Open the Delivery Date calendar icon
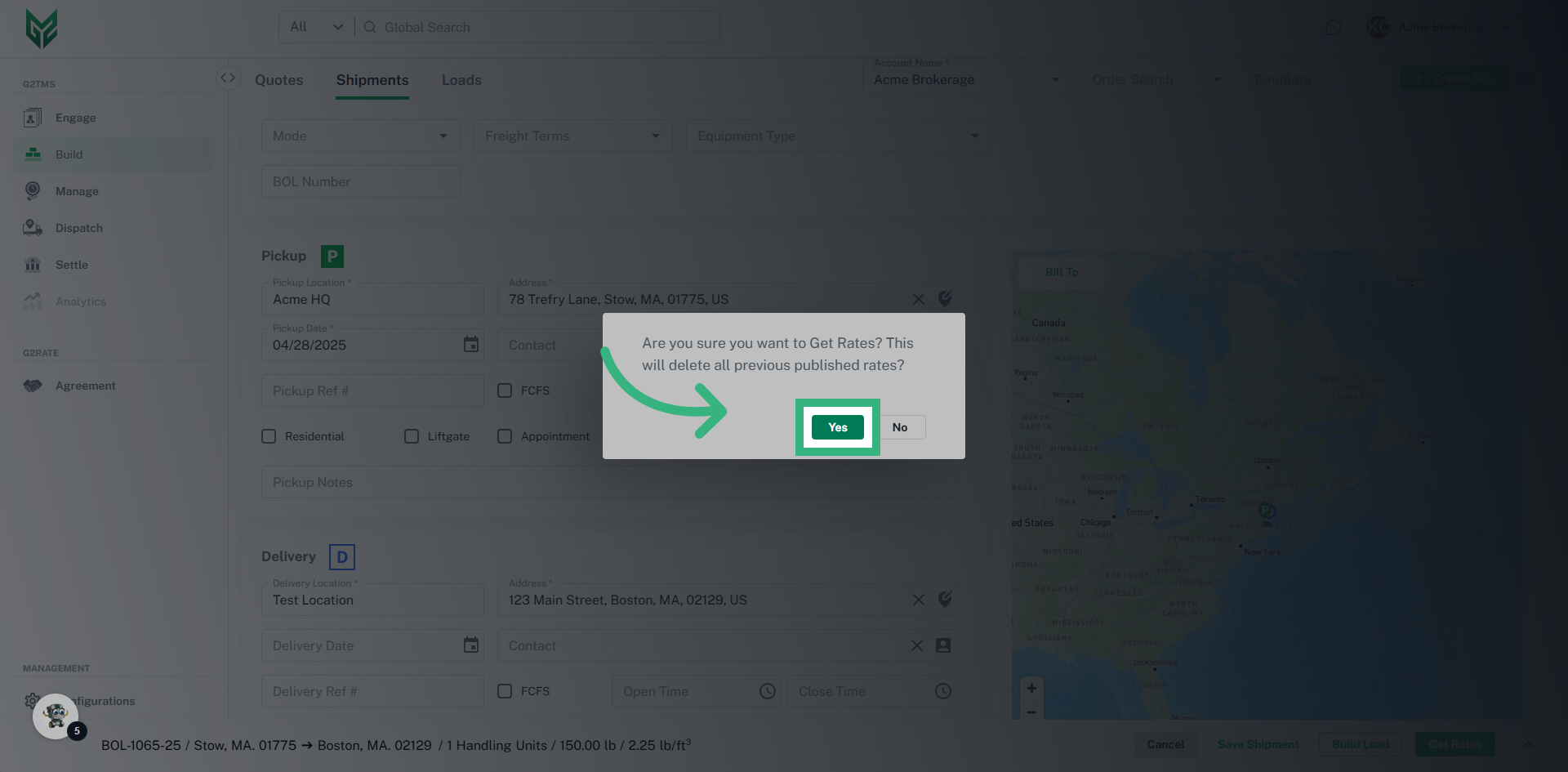Viewport: 1568px width, 772px height. [471, 645]
